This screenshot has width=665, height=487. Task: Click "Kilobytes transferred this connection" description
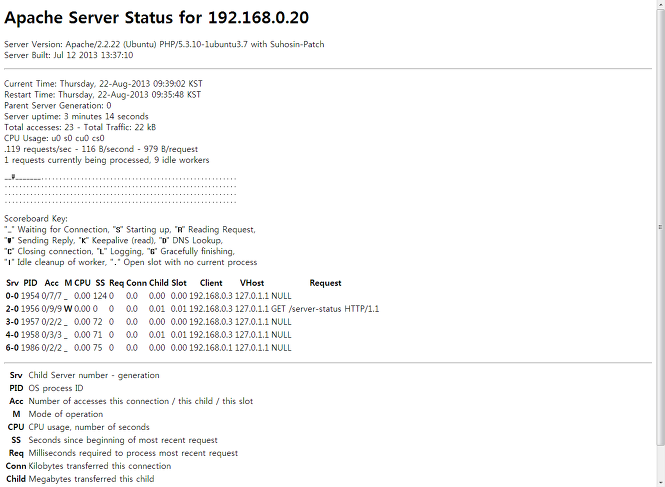click(x=100, y=466)
